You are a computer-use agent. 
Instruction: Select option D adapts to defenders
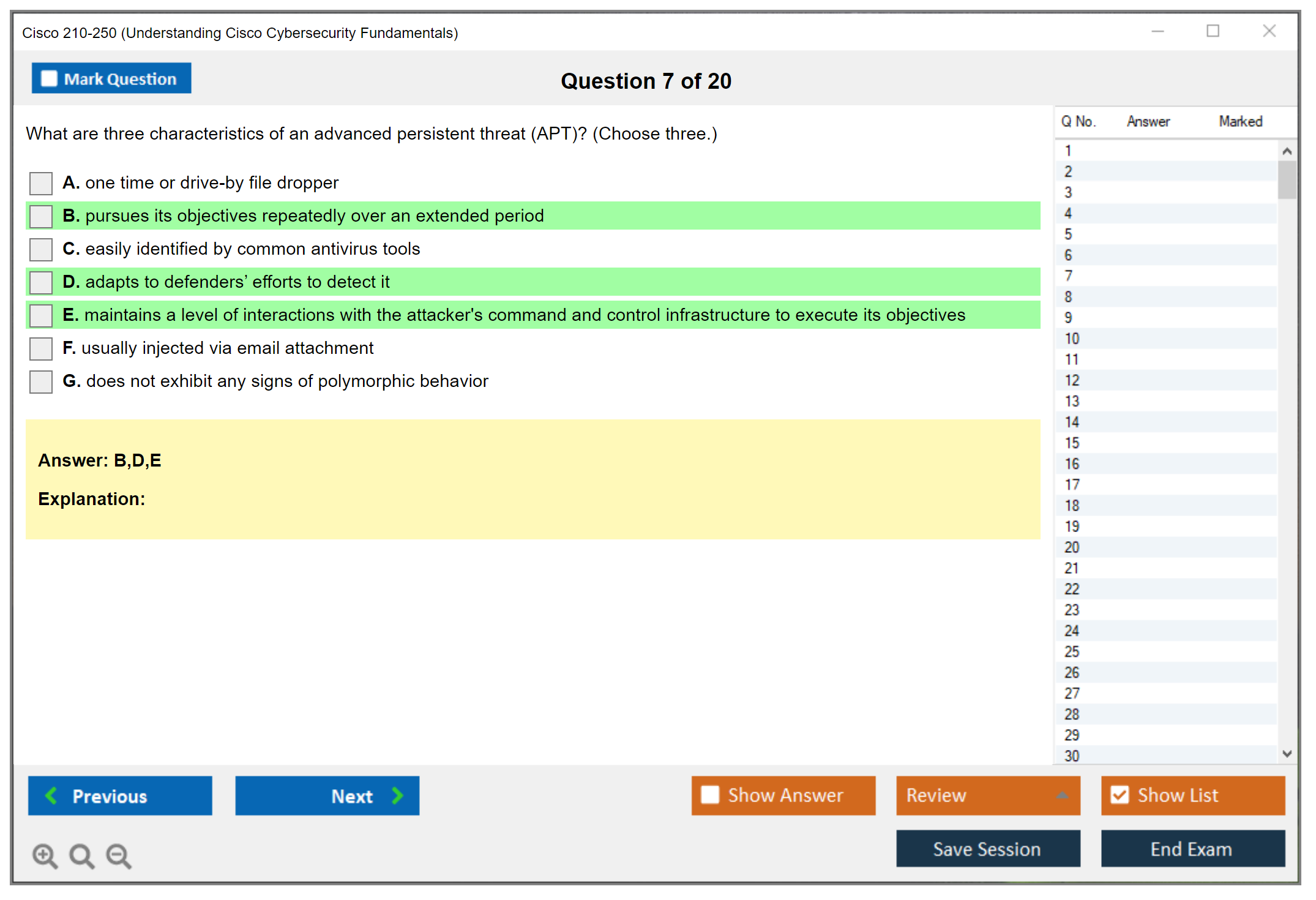(x=41, y=282)
